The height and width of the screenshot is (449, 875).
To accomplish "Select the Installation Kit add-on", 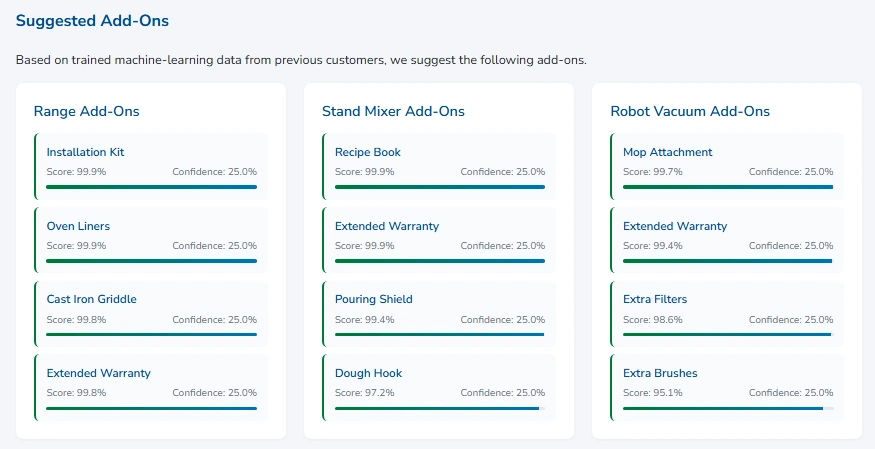I will point(150,161).
